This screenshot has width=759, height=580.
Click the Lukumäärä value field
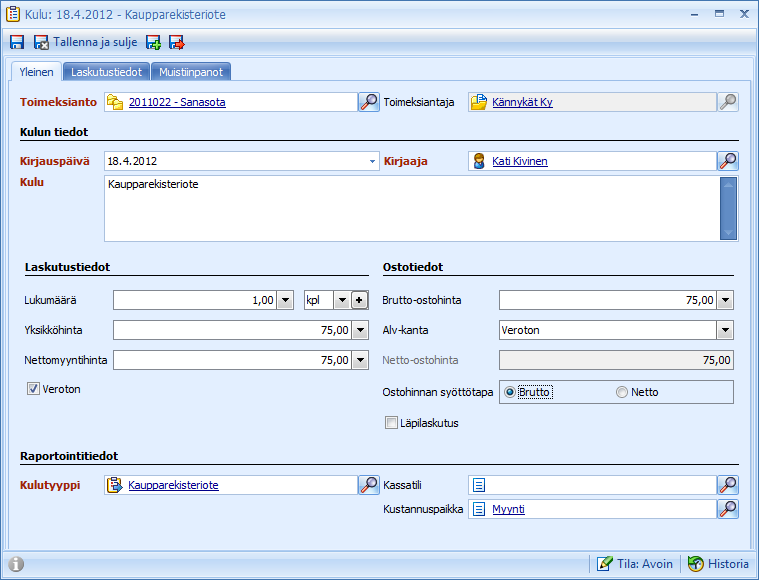click(196, 300)
